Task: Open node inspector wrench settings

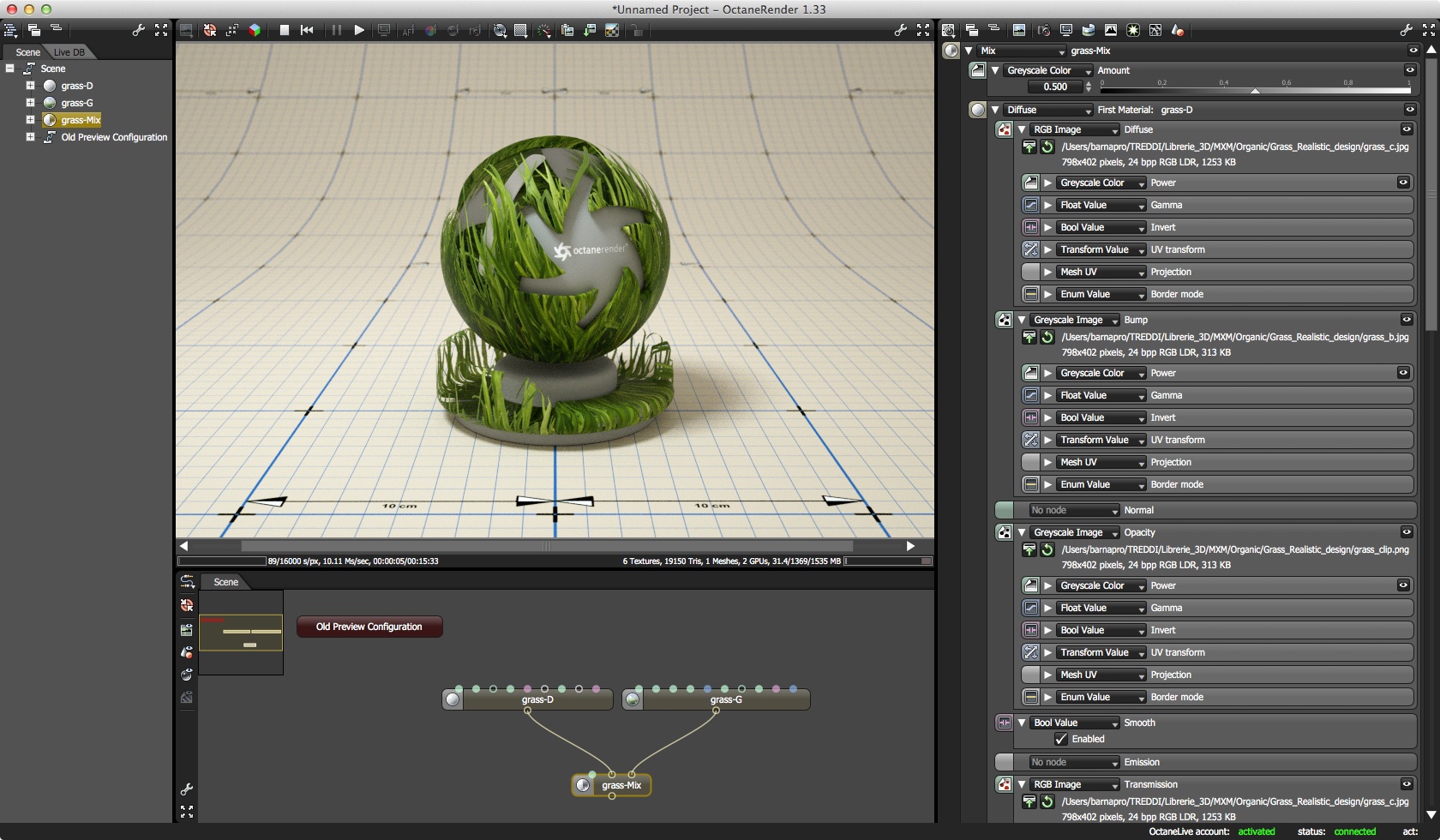Action: [x=1407, y=30]
